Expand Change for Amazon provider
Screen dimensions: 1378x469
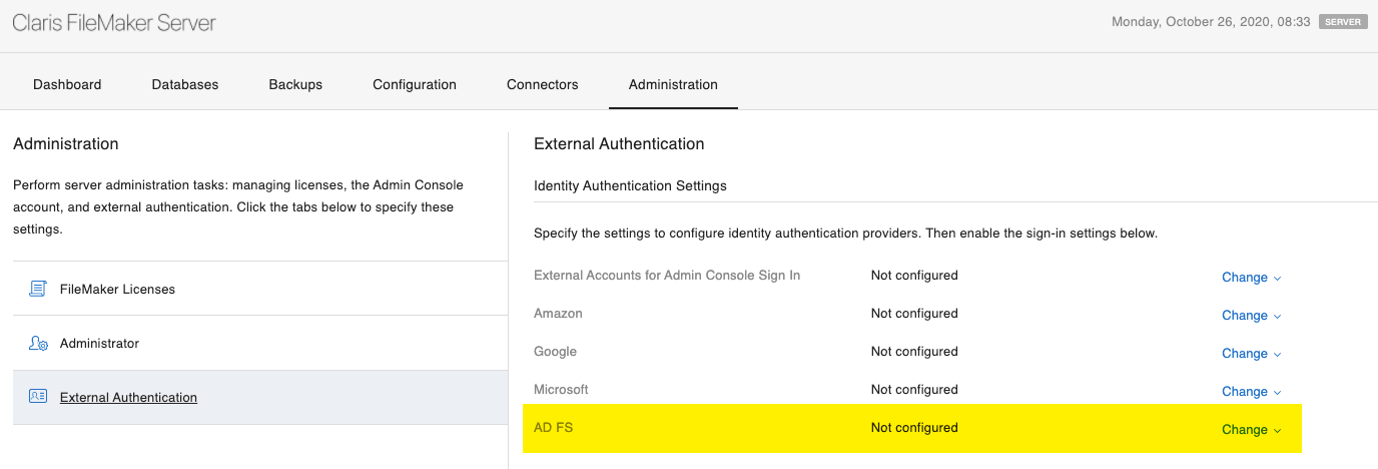point(1251,316)
